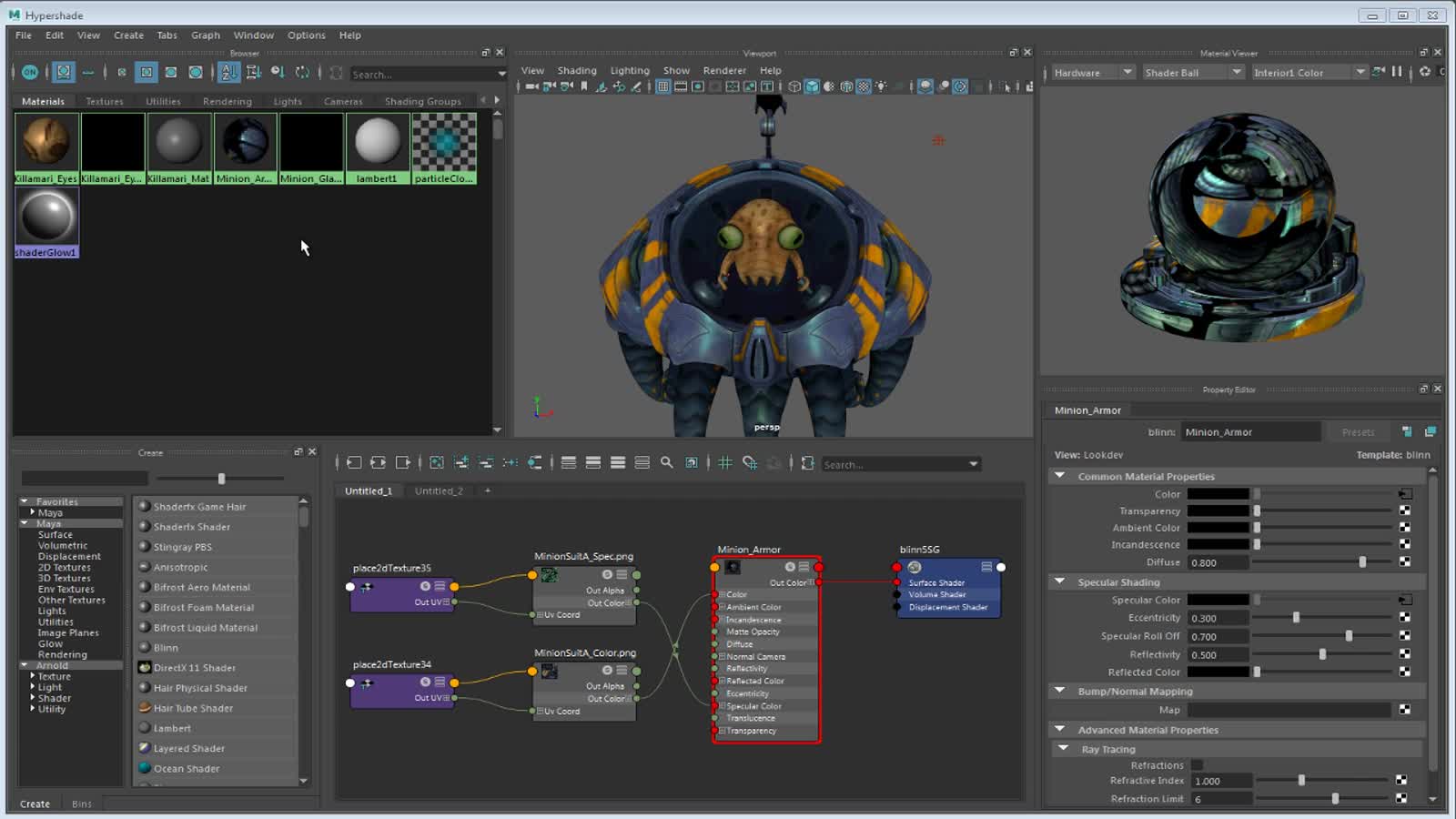Click the Ocean Shader icon in Create list

point(144,768)
